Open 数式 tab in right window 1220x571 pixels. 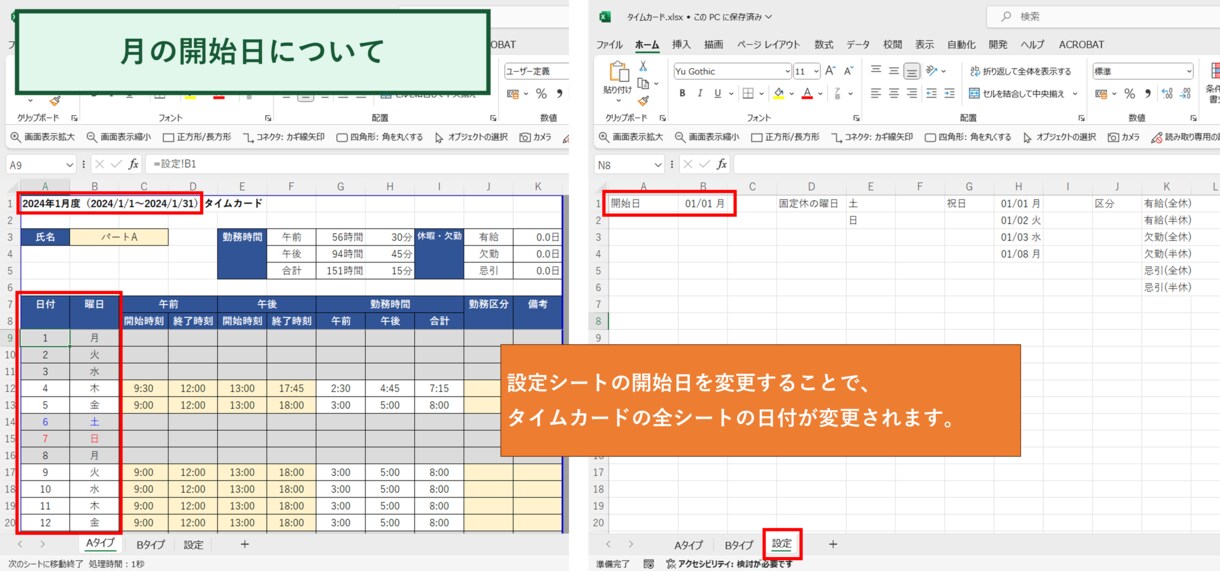[x=824, y=45]
